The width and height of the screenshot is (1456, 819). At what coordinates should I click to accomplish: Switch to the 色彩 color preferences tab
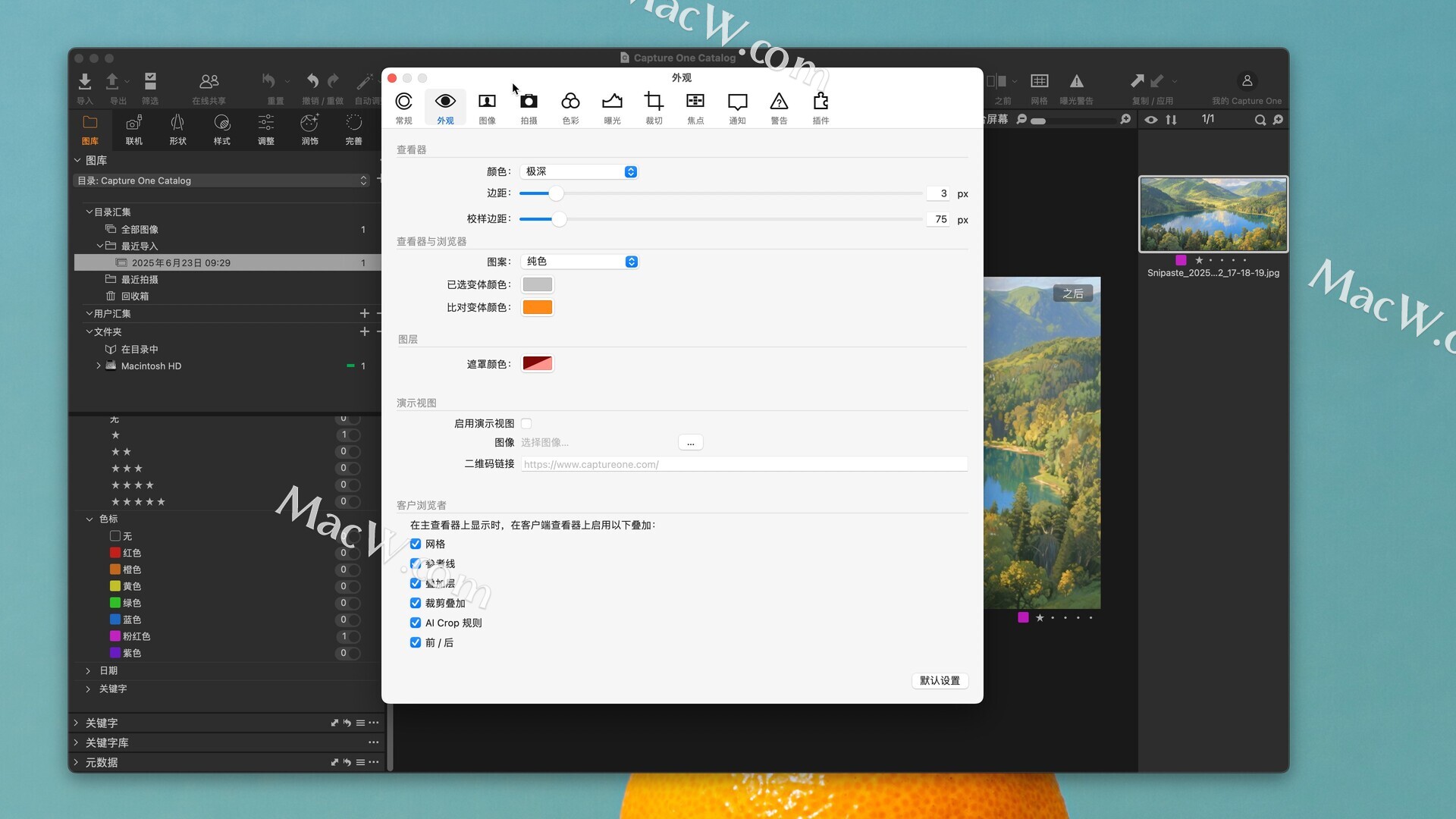click(x=570, y=108)
